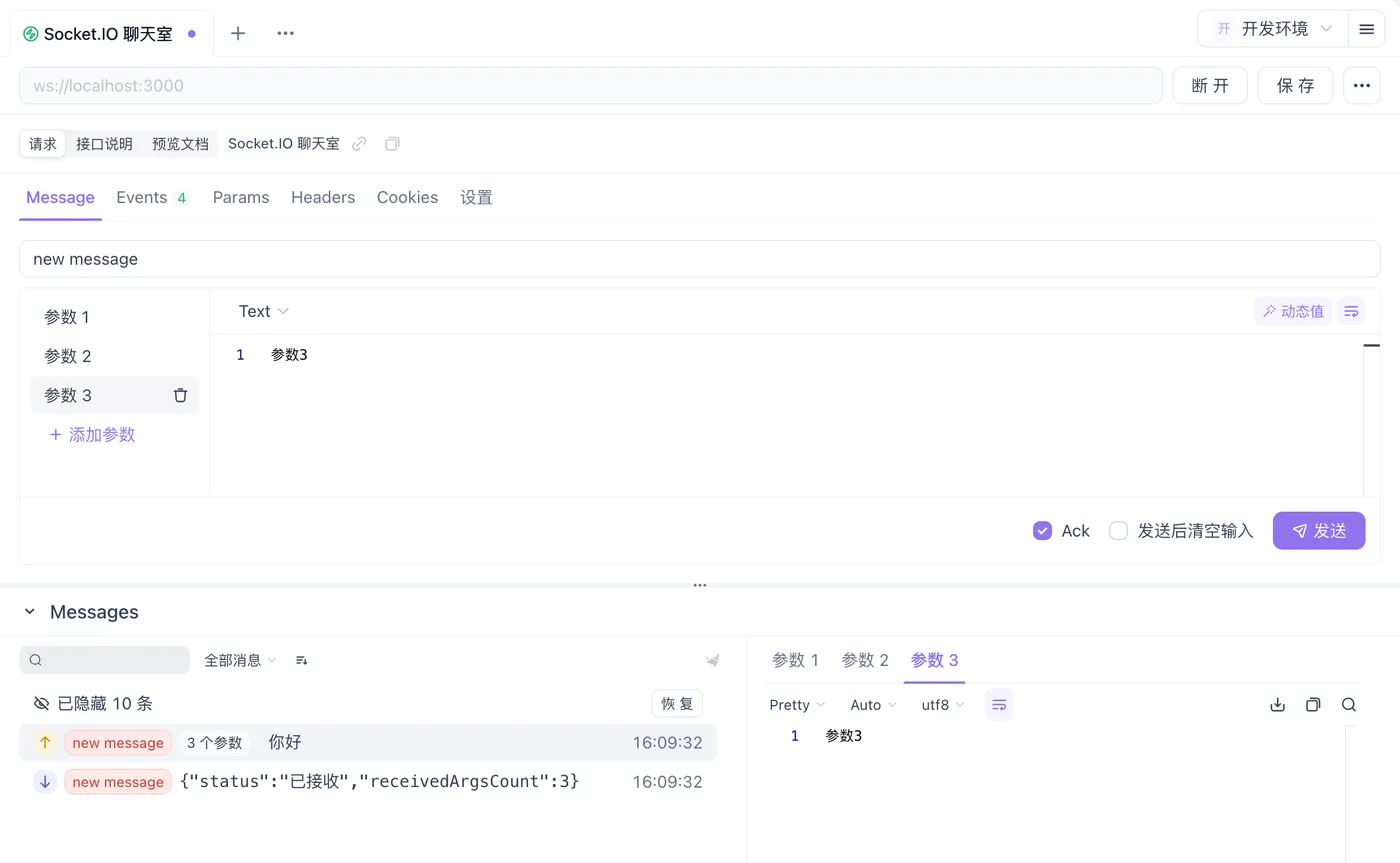Click the 参数3 text in the editor

289,355
